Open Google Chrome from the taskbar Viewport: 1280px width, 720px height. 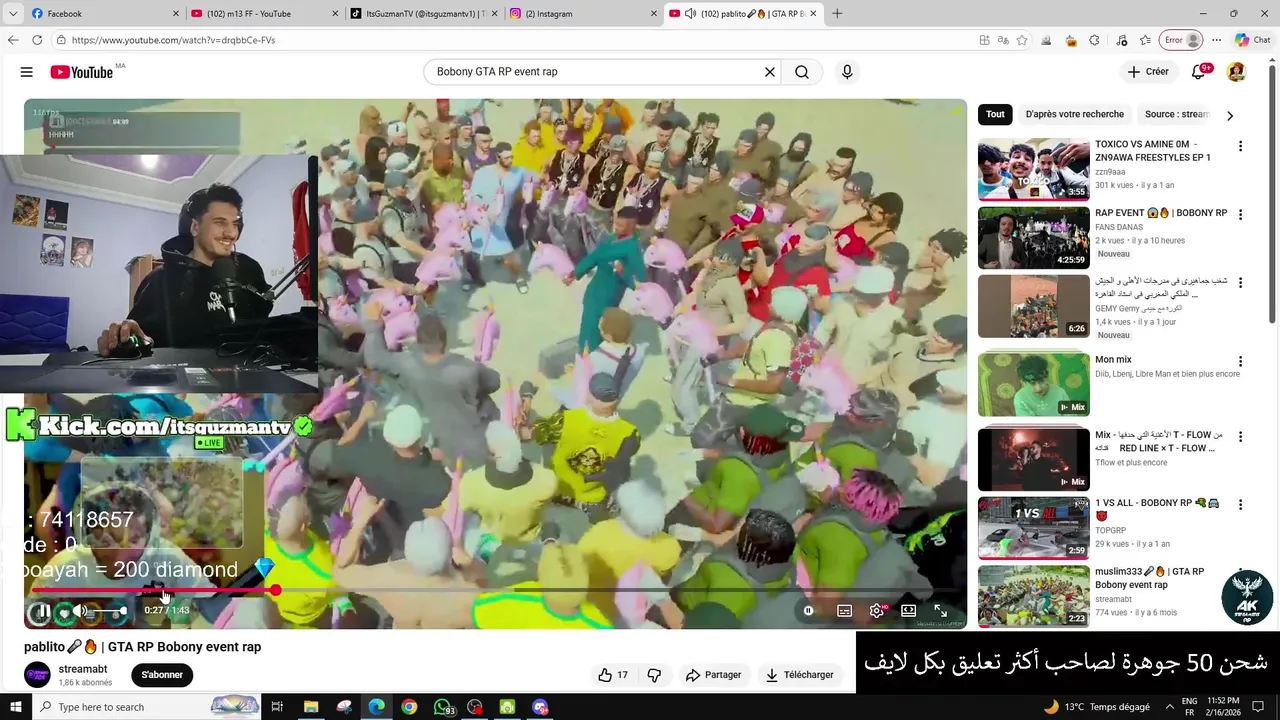click(x=409, y=707)
